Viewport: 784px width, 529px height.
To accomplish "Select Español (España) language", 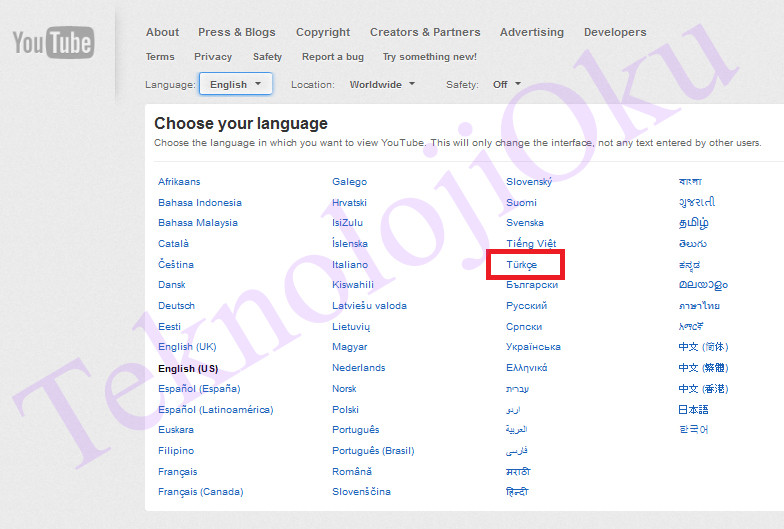I will point(199,388).
